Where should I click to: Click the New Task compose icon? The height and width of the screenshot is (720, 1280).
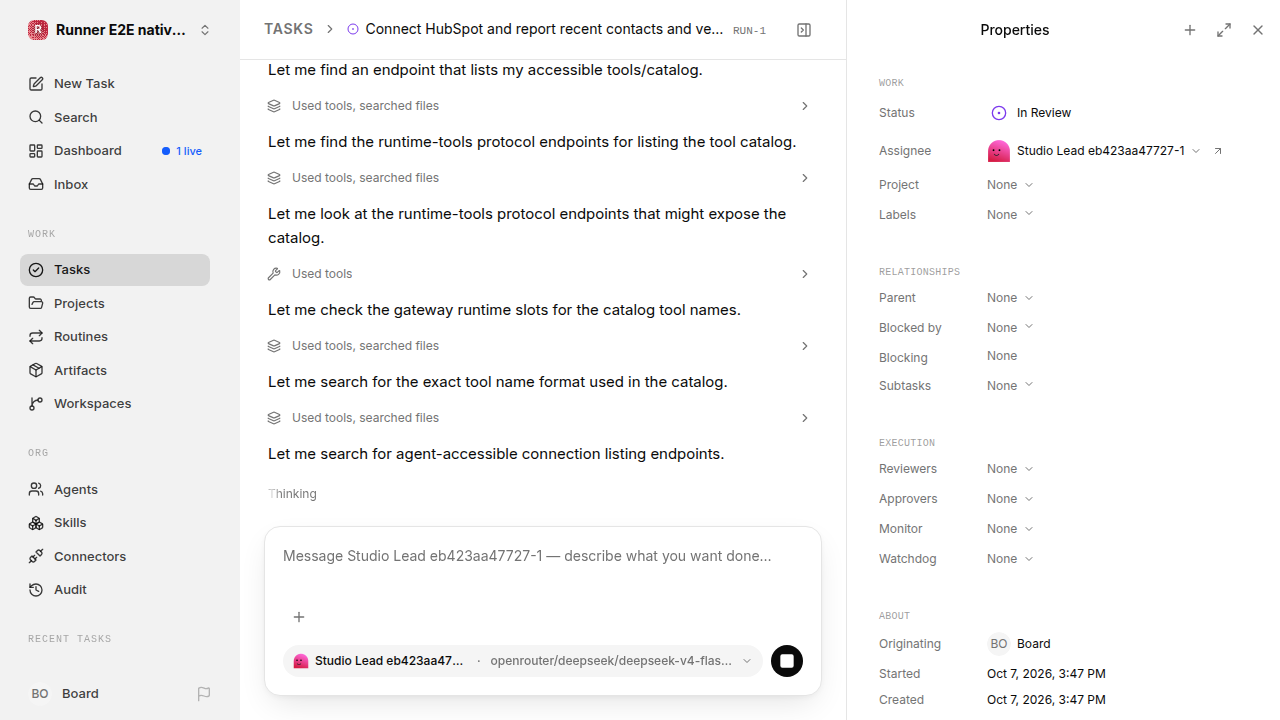(36, 84)
